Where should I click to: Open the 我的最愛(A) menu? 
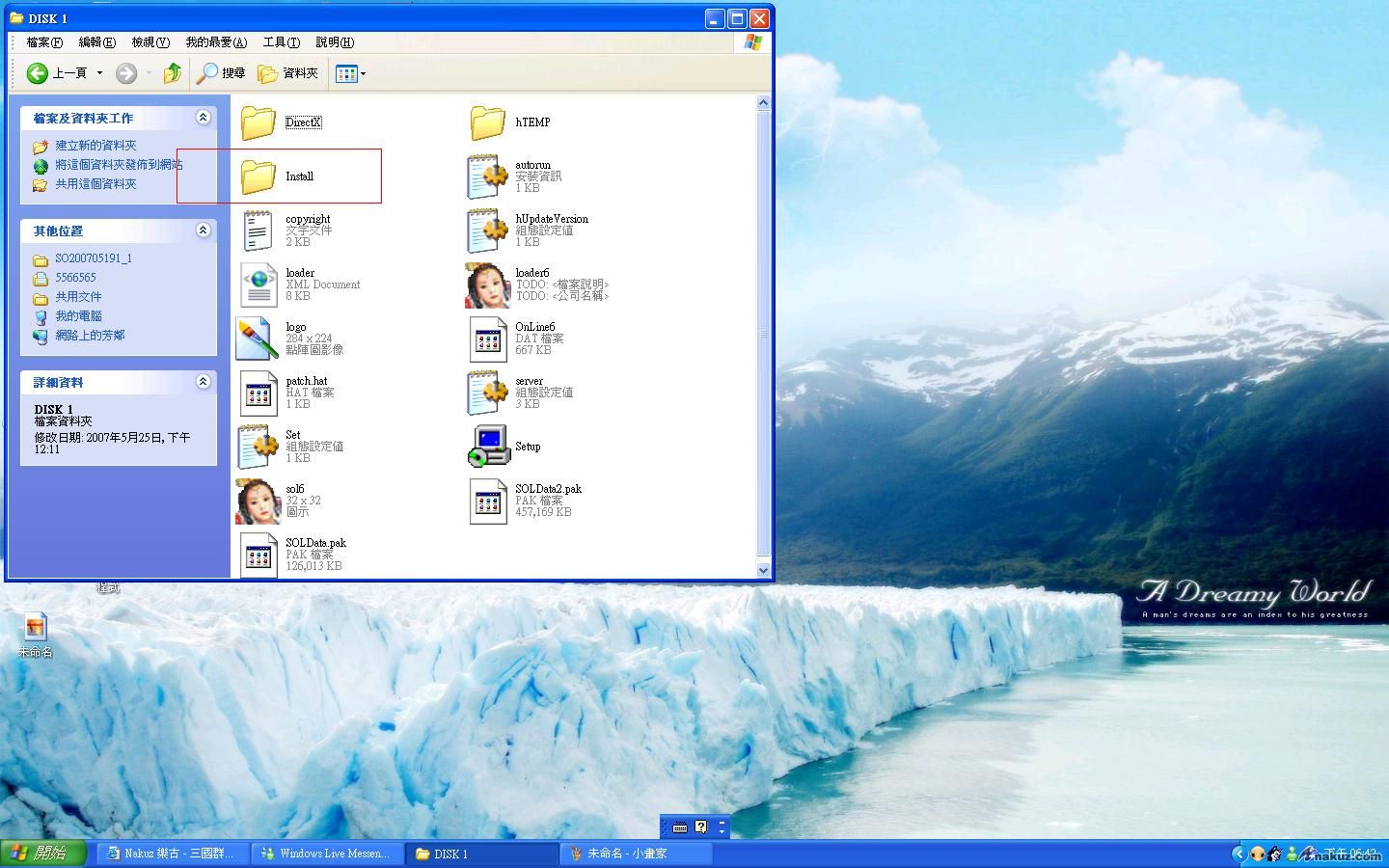pyautogui.click(x=216, y=42)
